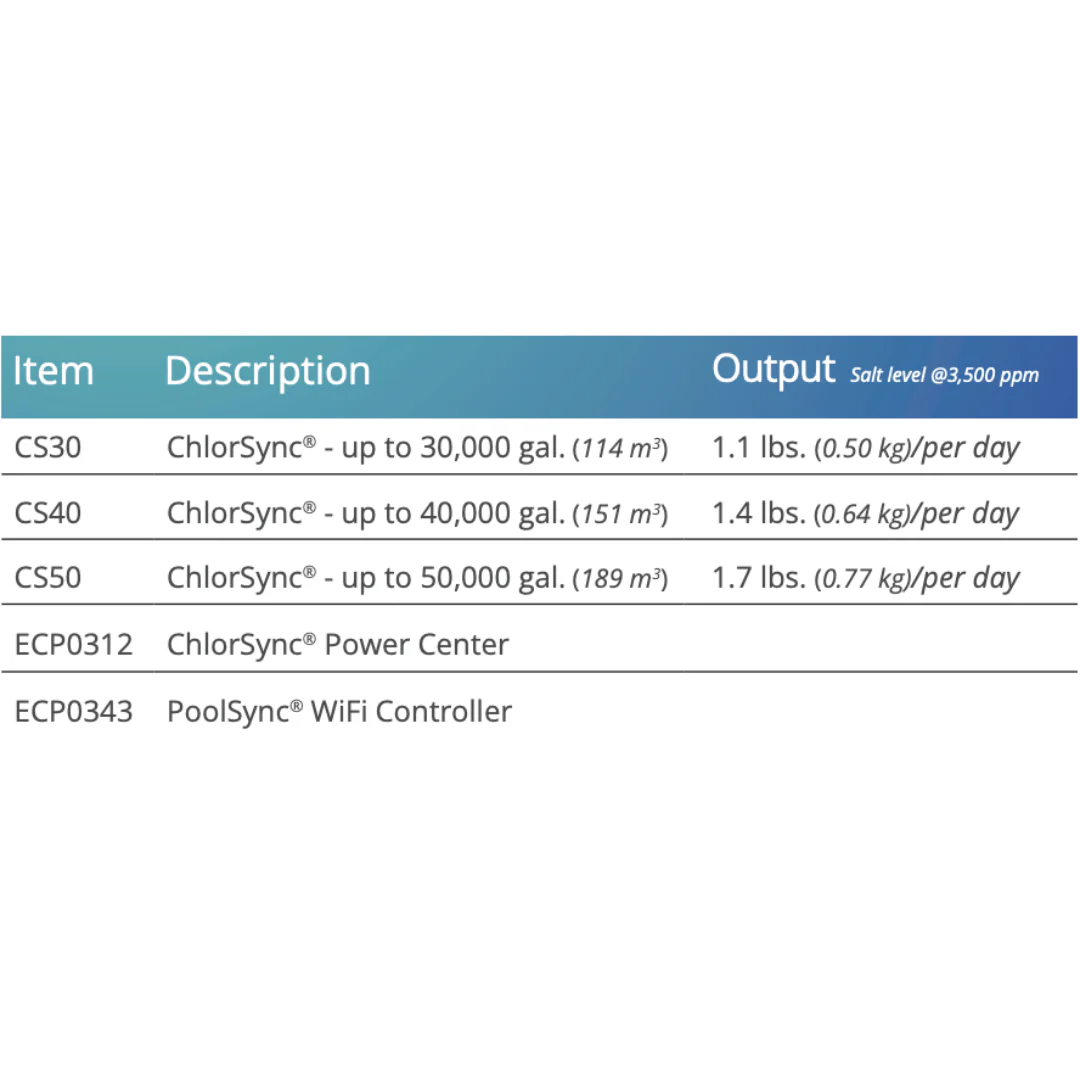Click the 1.1 lbs. per day output
The height and width of the screenshot is (1080, 1080).
[x=865, y=448]
